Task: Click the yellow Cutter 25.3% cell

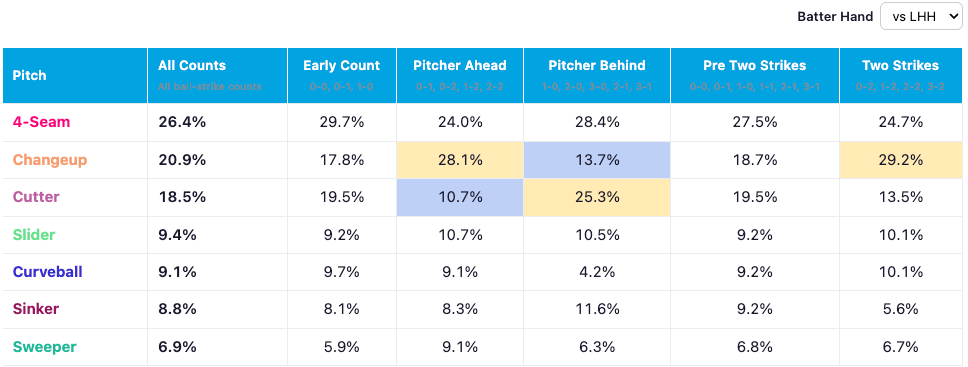Action: click(597, 198)
